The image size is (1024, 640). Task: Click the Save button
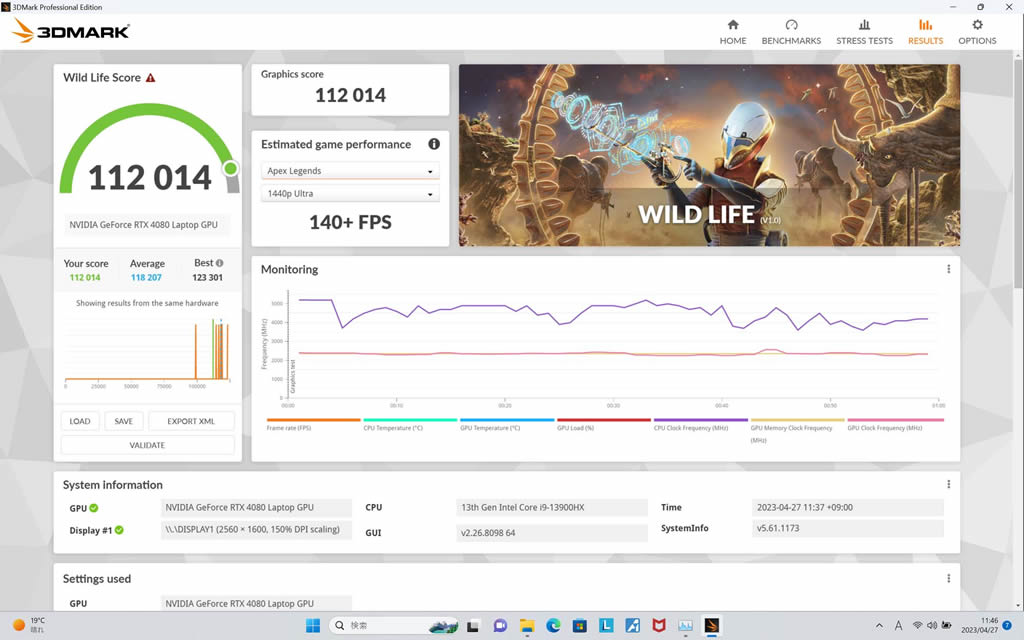pyautogui.click(x=123, y=421)
